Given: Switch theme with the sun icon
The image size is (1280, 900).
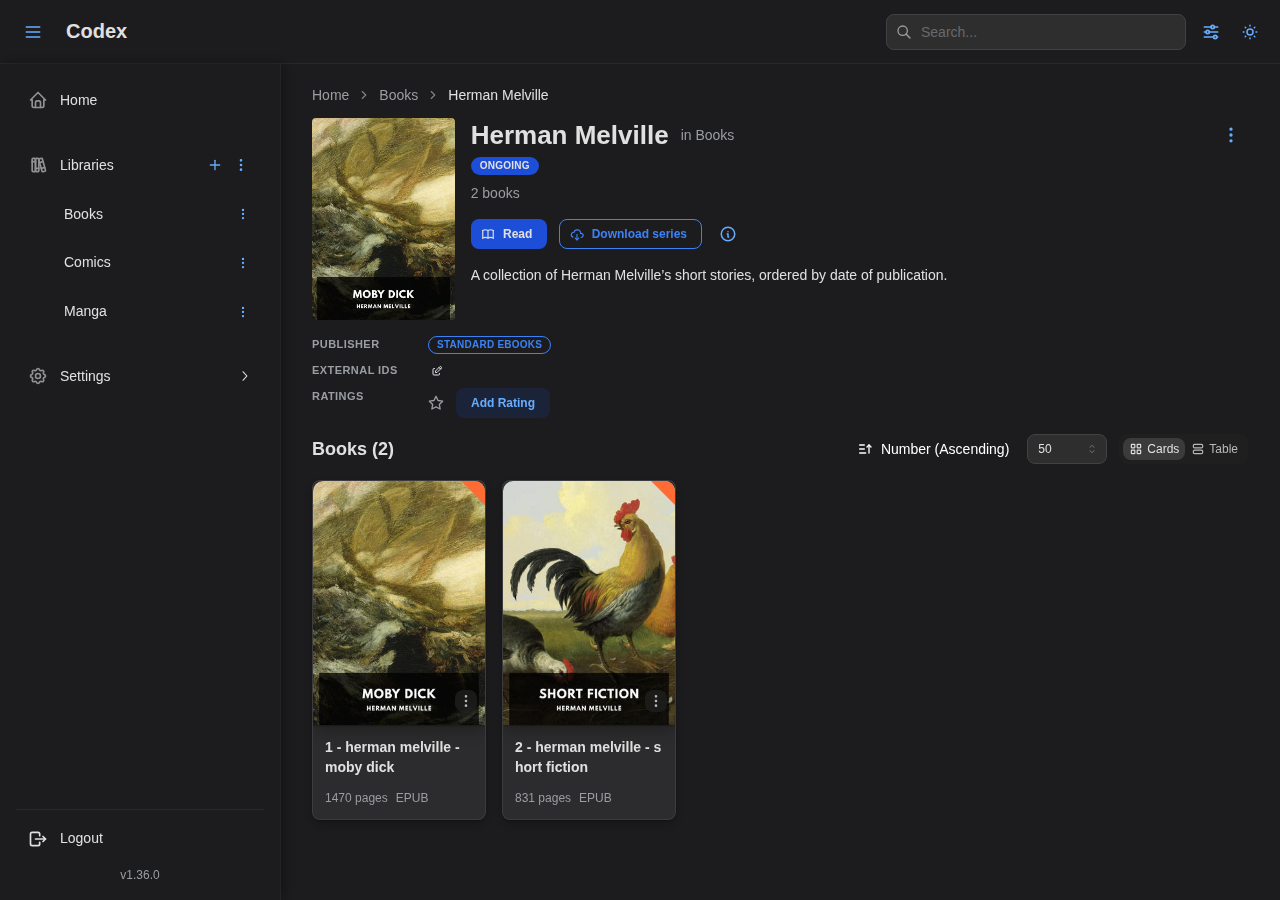Looking at the screenshot, I should click(x=1250, y=32).
